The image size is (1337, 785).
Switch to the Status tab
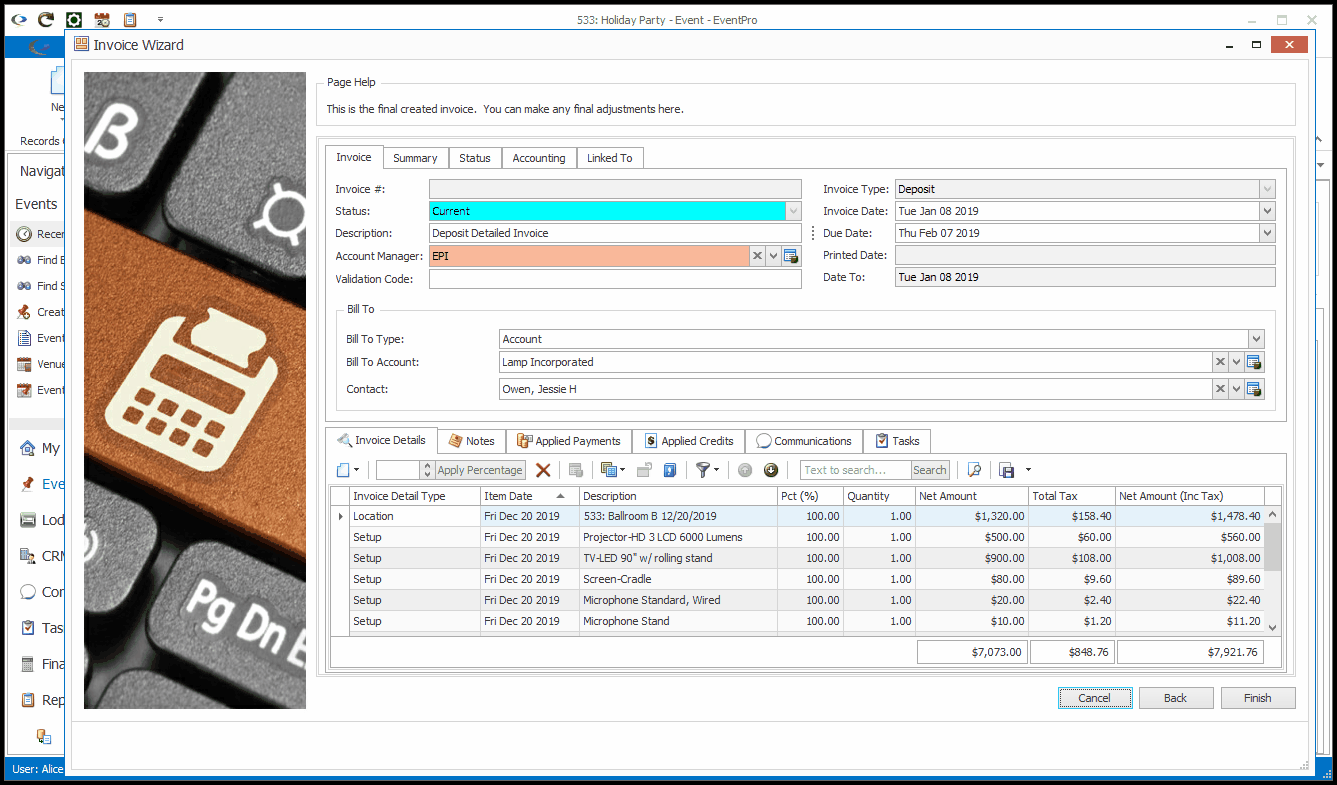tap(475, 158)
